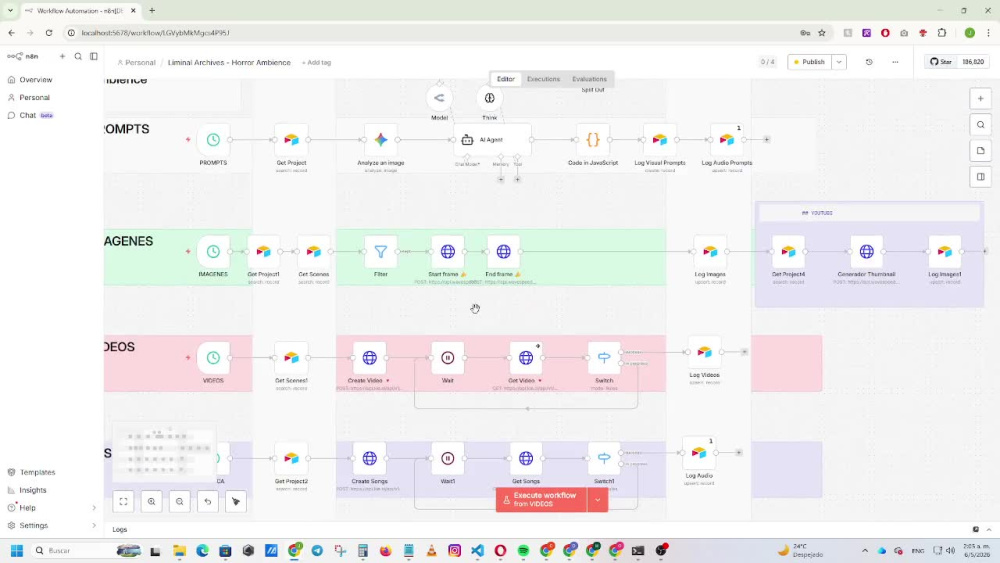
Task: Open workflow history icon
Action: point(869,62)
